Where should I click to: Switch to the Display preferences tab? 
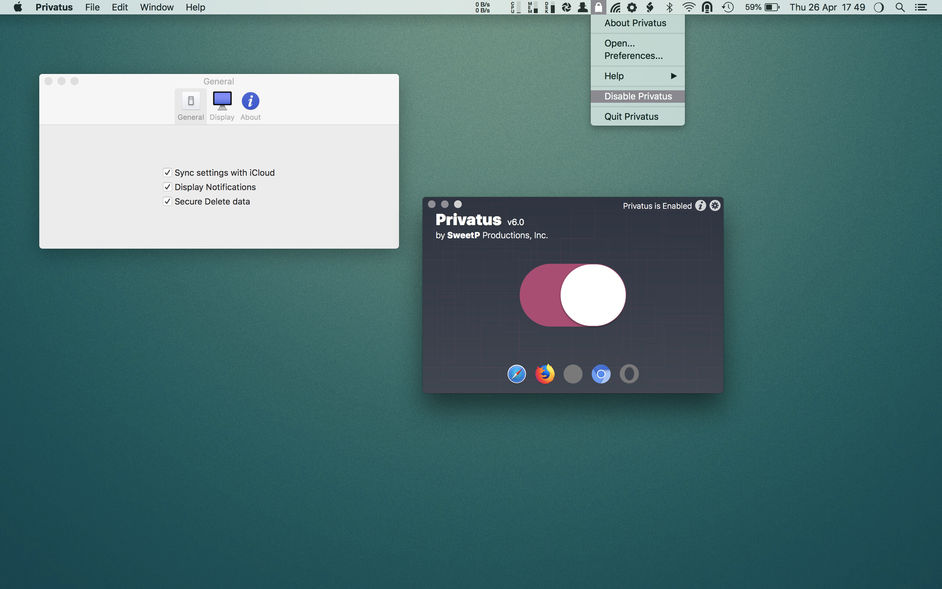[x=222, y=106]
